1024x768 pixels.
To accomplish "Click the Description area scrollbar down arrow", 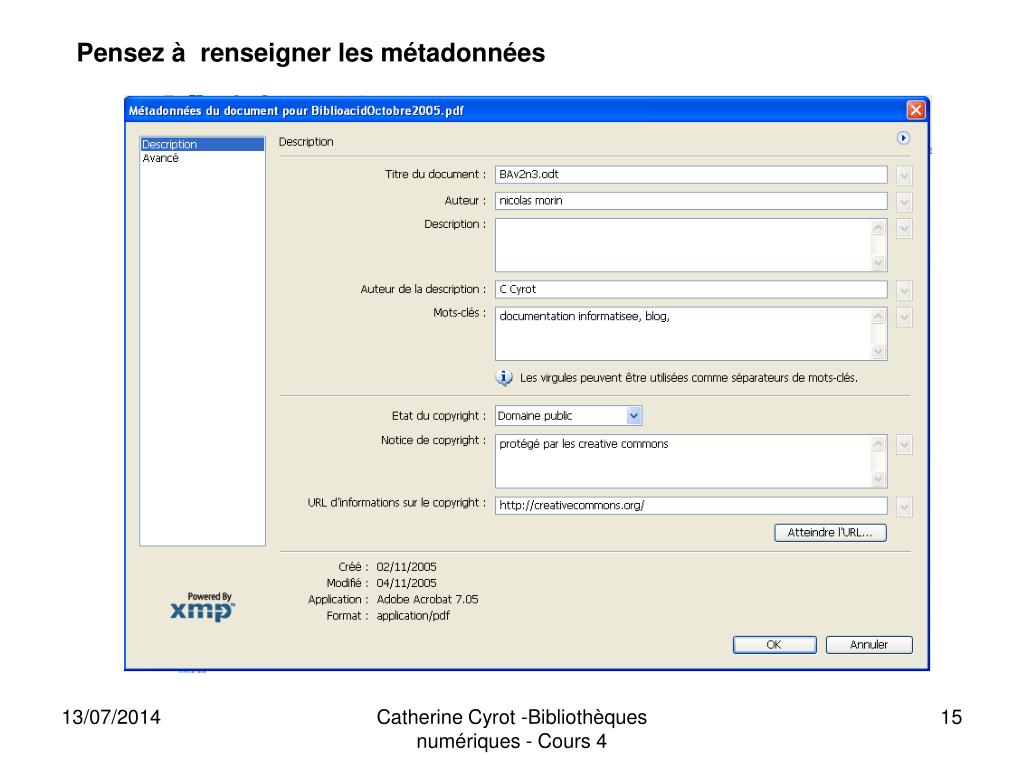I will (878, 263).
